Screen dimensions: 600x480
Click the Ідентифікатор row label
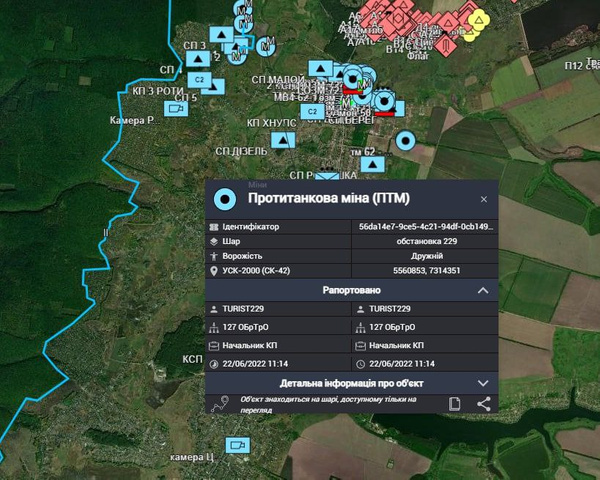click(x=251, y=227)
